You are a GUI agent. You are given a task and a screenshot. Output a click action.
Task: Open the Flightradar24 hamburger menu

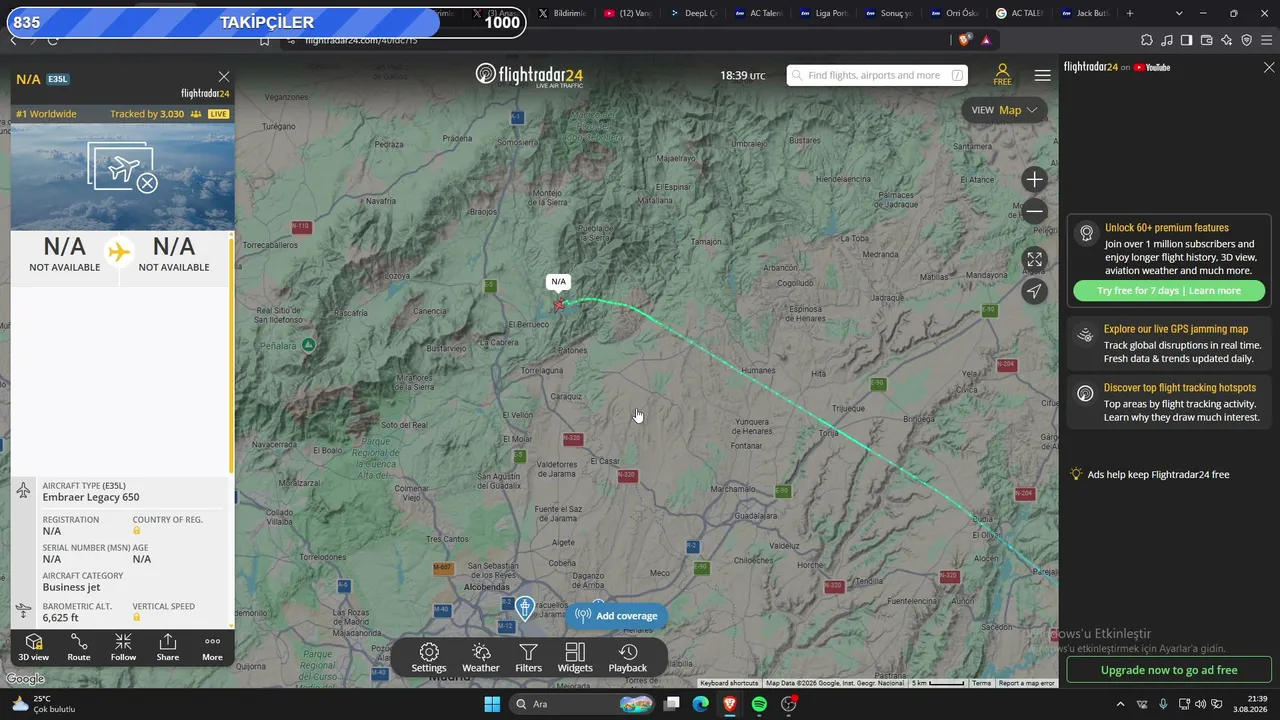[1042, 75]
